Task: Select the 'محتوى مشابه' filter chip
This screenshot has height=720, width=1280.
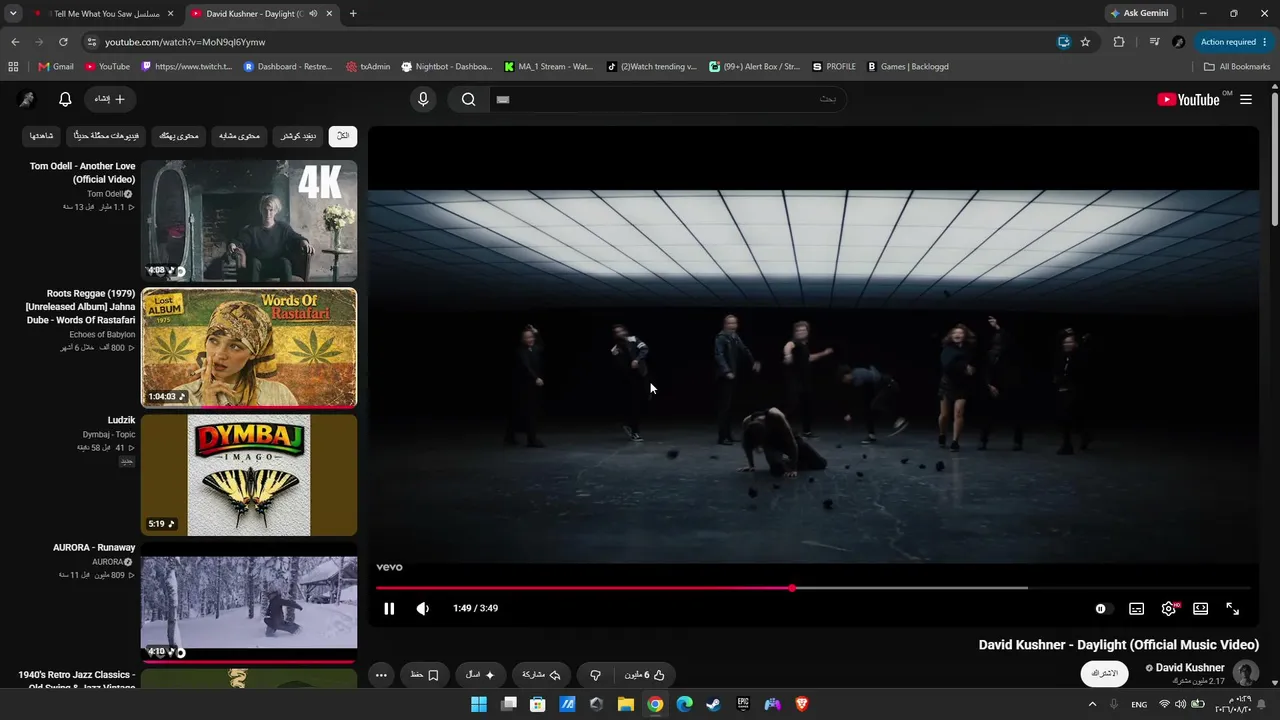Action: pos(240,136)
